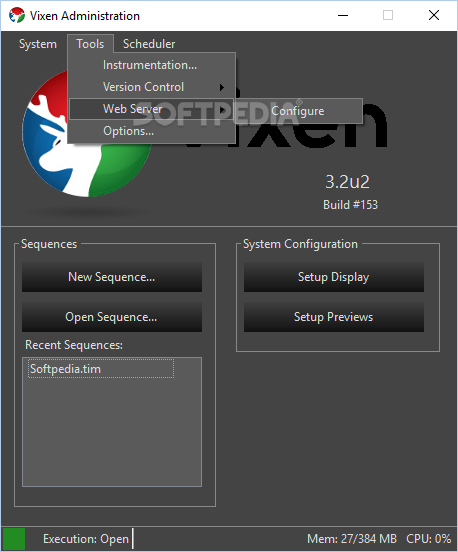Click the Mem: 27/384 MB readout
The image size is (458, 552).
(x=352, y=539)
